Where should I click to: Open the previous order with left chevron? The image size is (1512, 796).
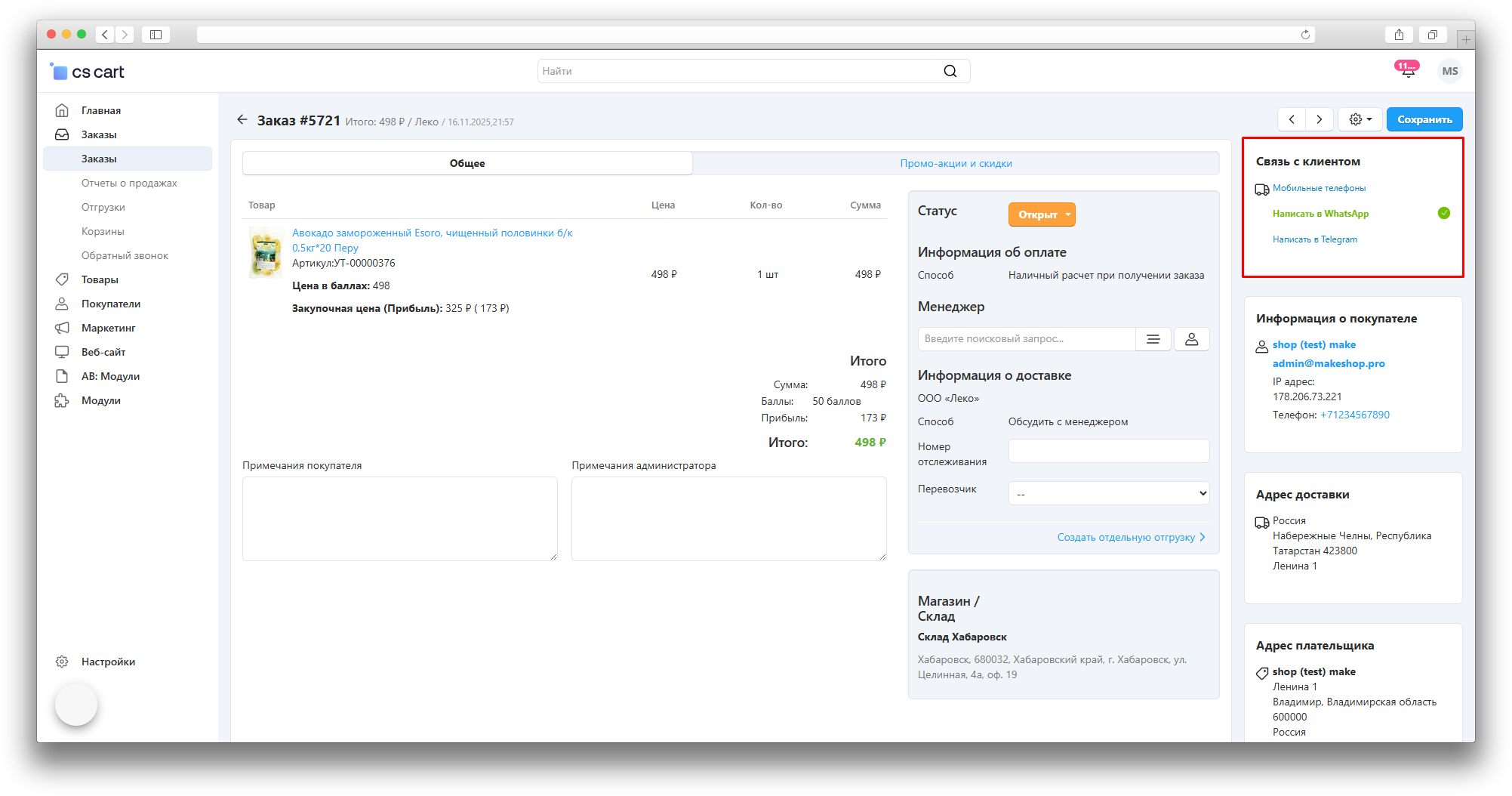click(1292, 119)
